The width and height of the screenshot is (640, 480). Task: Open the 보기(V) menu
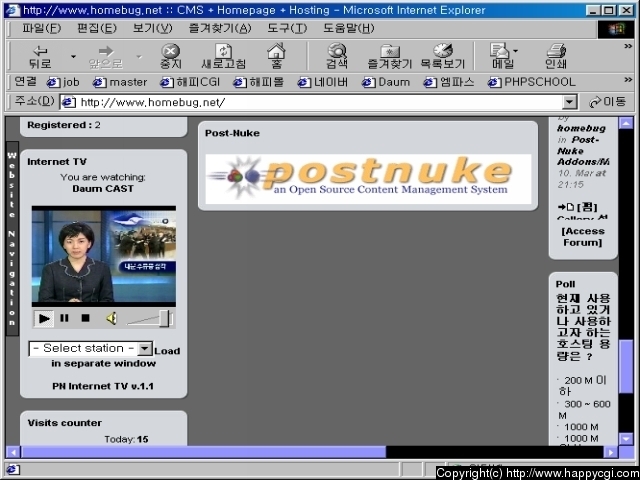152,28
